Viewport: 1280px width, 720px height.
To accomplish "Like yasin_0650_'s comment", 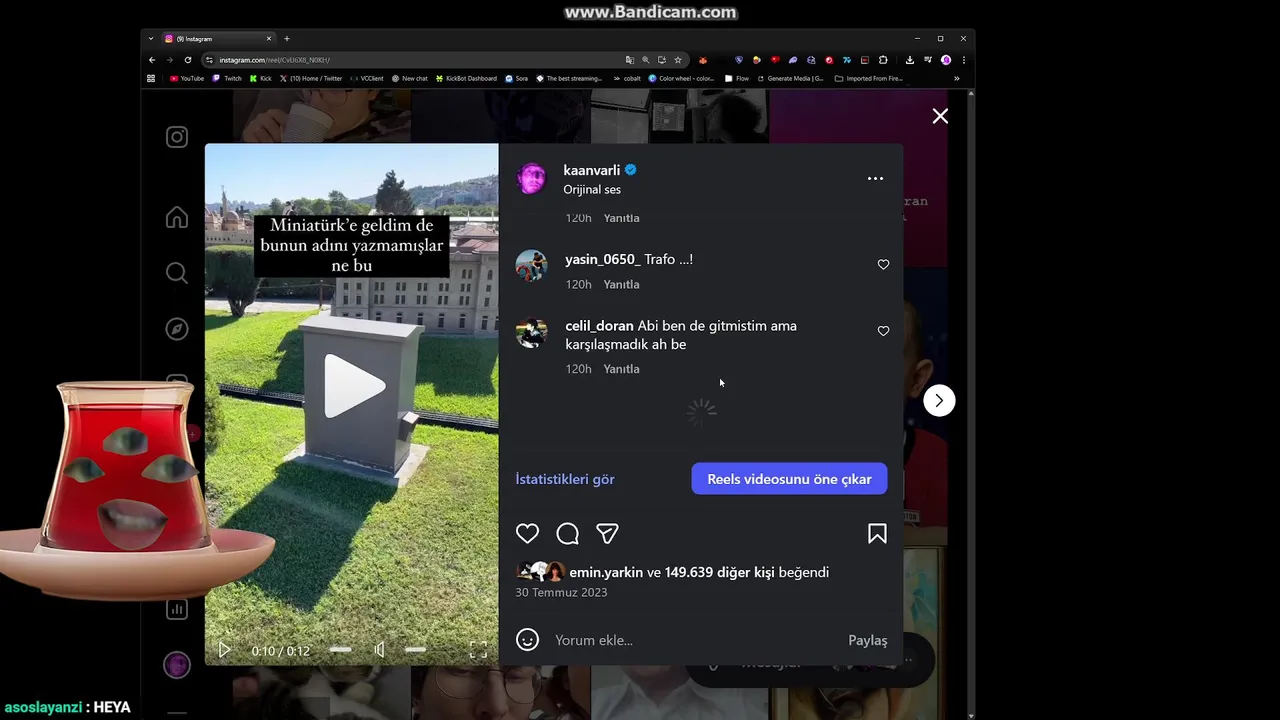I will click(883, 264).
